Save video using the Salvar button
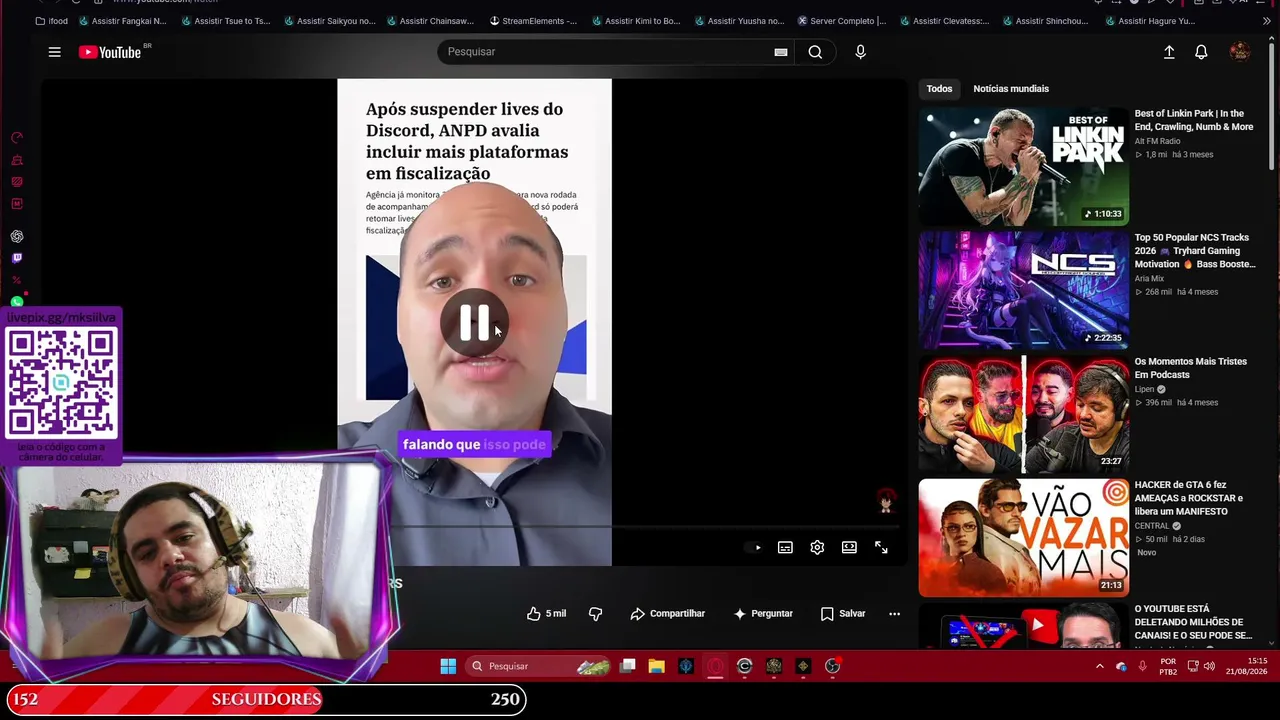 843,614
